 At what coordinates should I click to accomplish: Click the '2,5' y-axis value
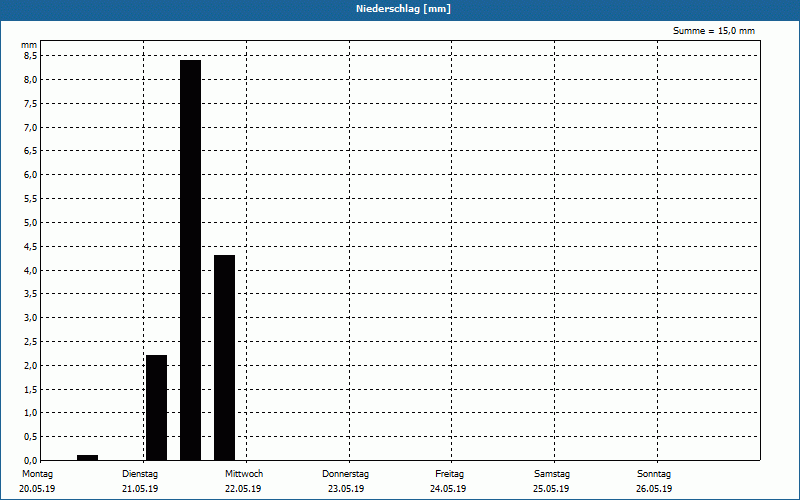[31, 341]
